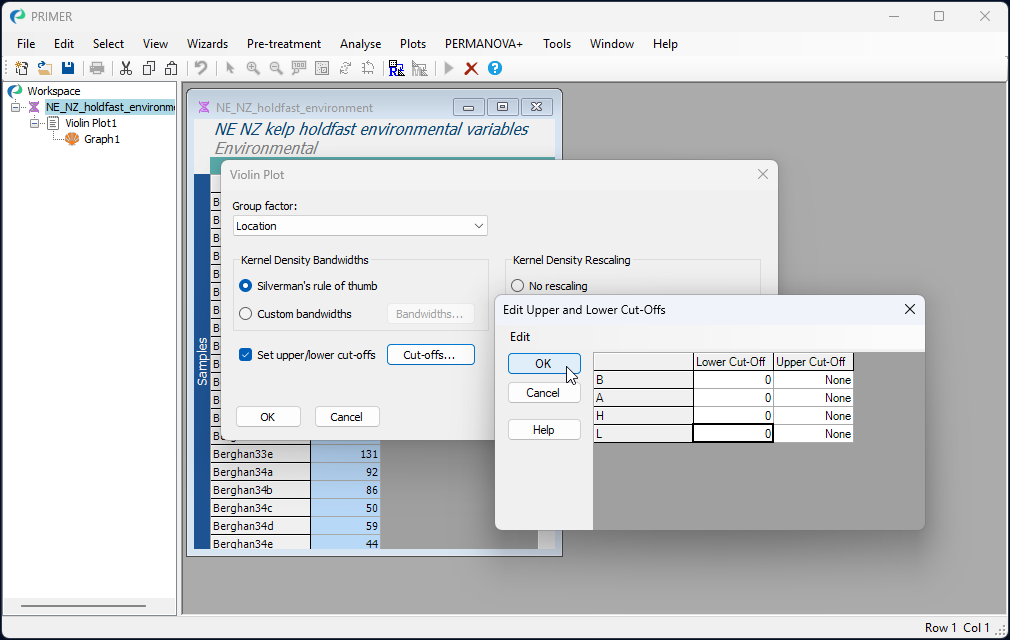1010x640 pixels.
Task: Uncheck Set upper/lower cut-offs checkbox
Action: tap(246, 355)
